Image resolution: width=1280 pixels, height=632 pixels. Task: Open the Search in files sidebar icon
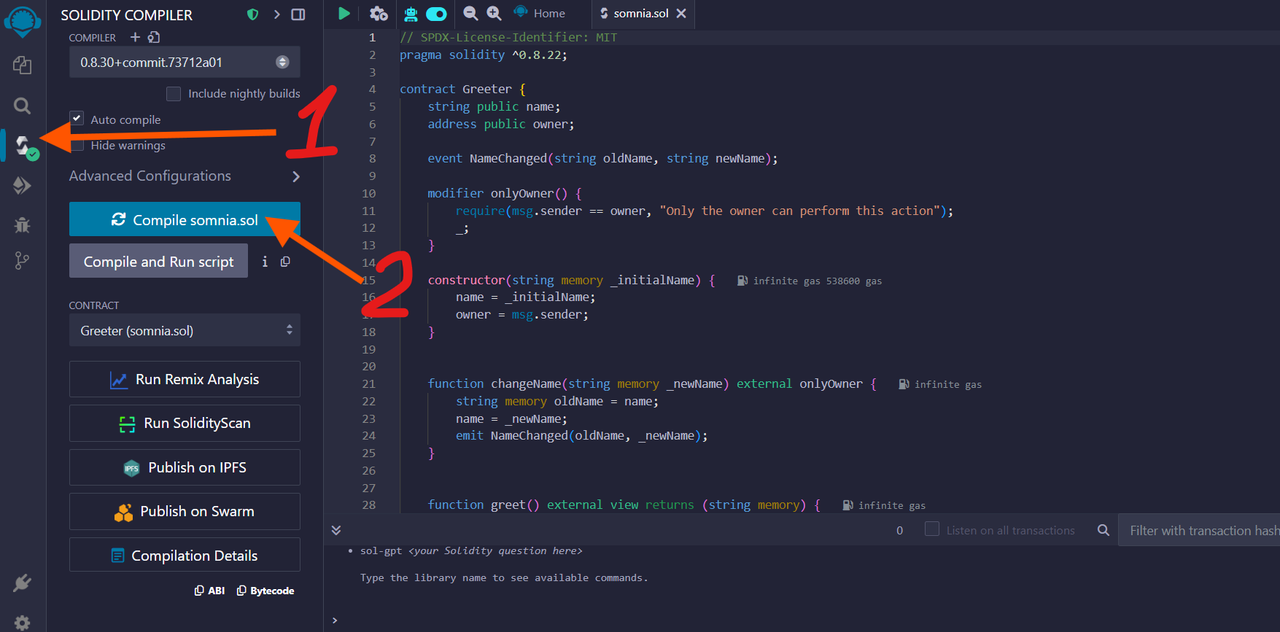point(22,105)
